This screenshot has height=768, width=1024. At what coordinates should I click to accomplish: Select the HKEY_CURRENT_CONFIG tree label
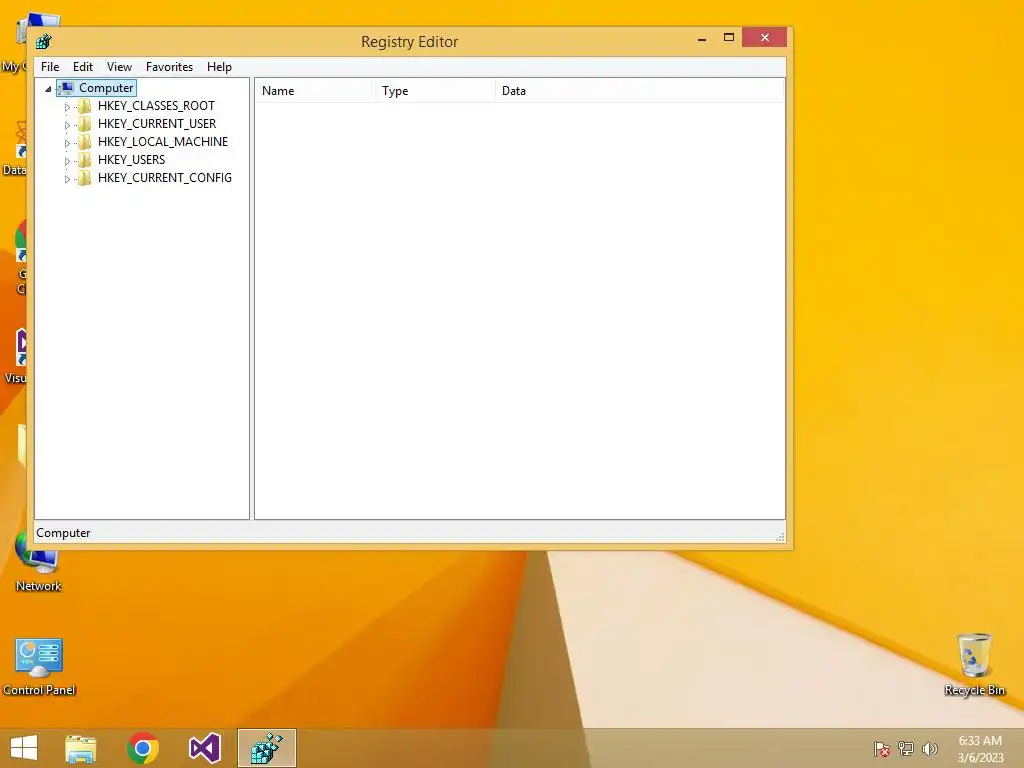point(165,178)
